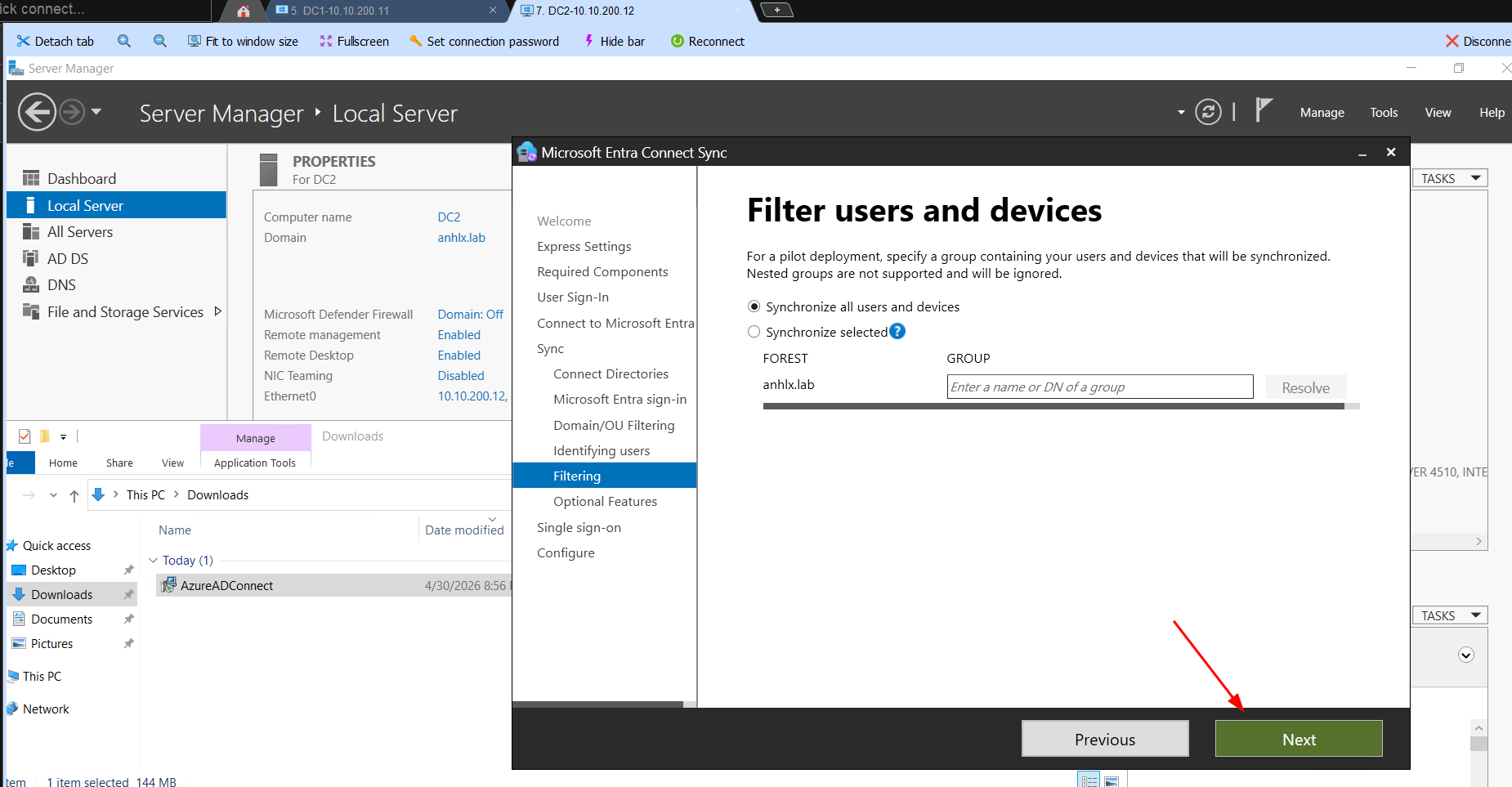Open the Server Manager Help menu
Image resolution: width=1512 pixels, height=787 pixels.
point(1492,113)
